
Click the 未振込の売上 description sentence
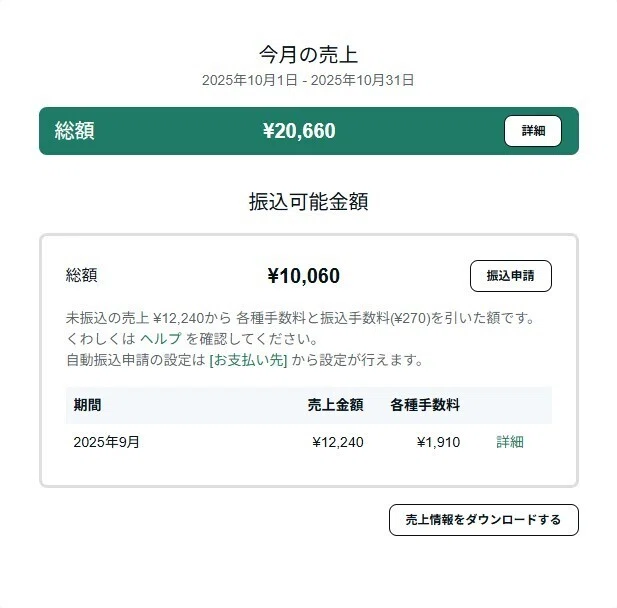300,318
